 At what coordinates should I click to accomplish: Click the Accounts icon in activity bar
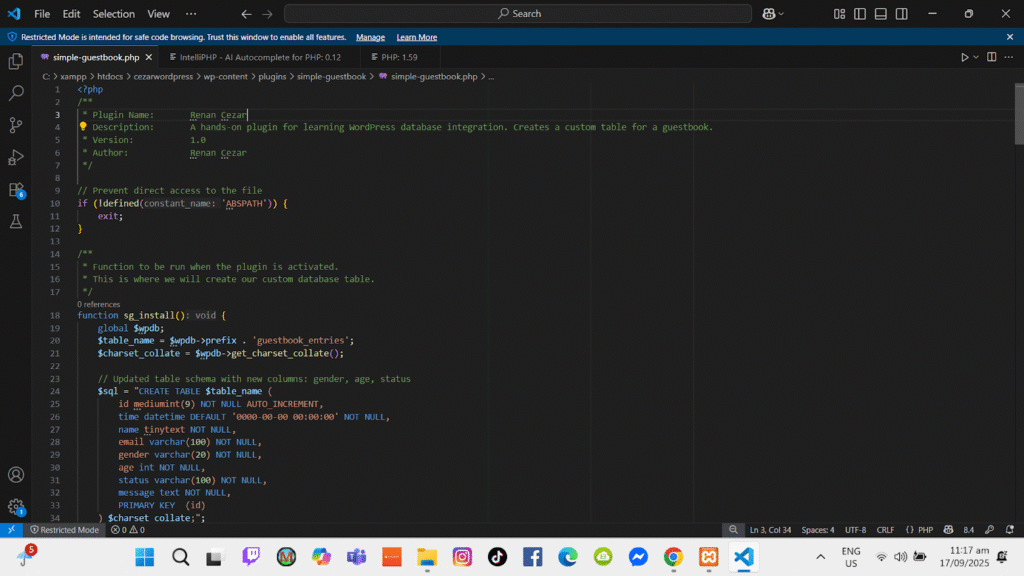(x=16, y=475)
